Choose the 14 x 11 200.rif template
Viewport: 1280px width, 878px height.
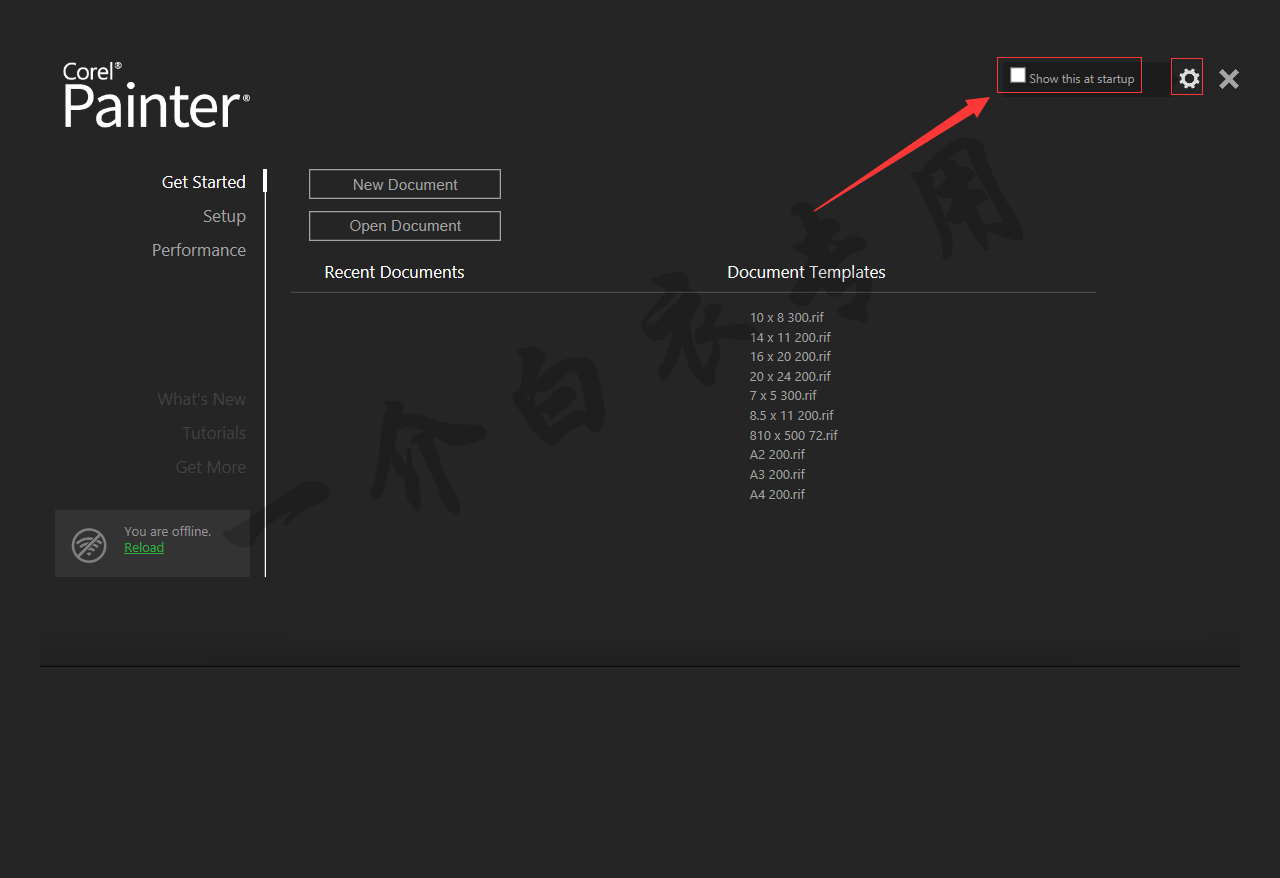point(790,337)
